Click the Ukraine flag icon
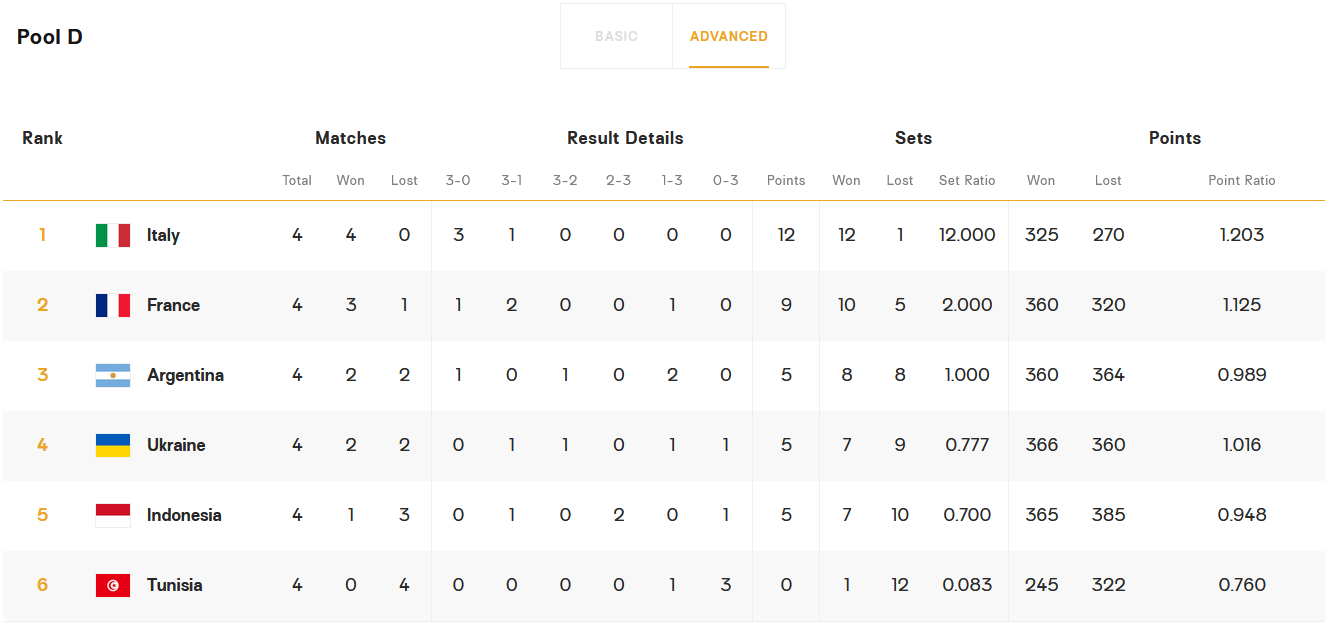The width and height of the screenshot is (1325, 641). click(113, 445)
